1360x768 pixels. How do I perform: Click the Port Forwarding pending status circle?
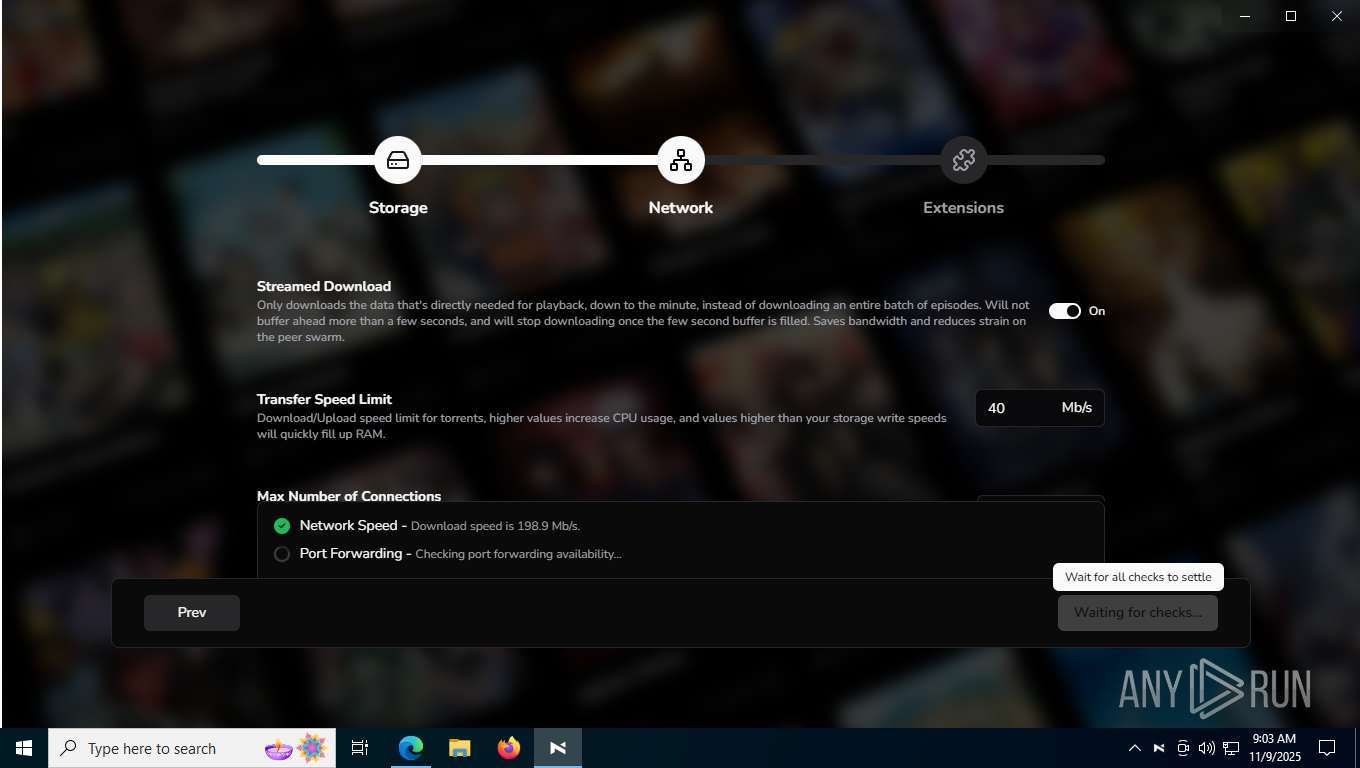pos(282,554)
